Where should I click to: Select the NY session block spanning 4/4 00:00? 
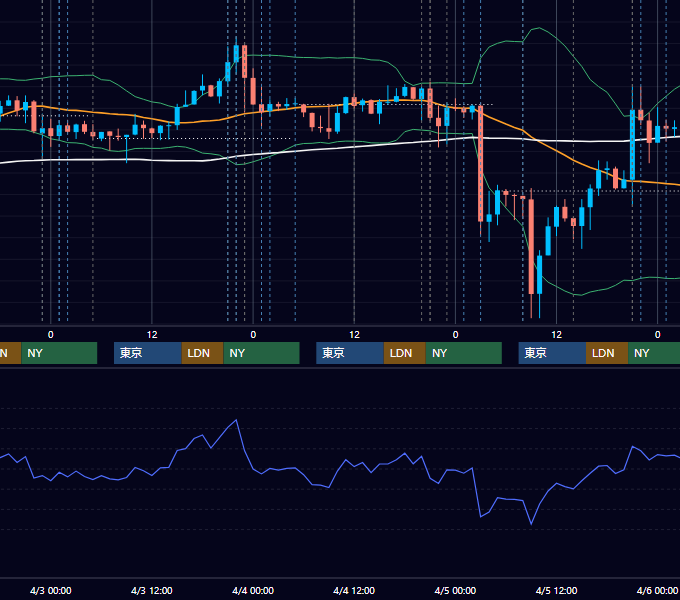262,353
